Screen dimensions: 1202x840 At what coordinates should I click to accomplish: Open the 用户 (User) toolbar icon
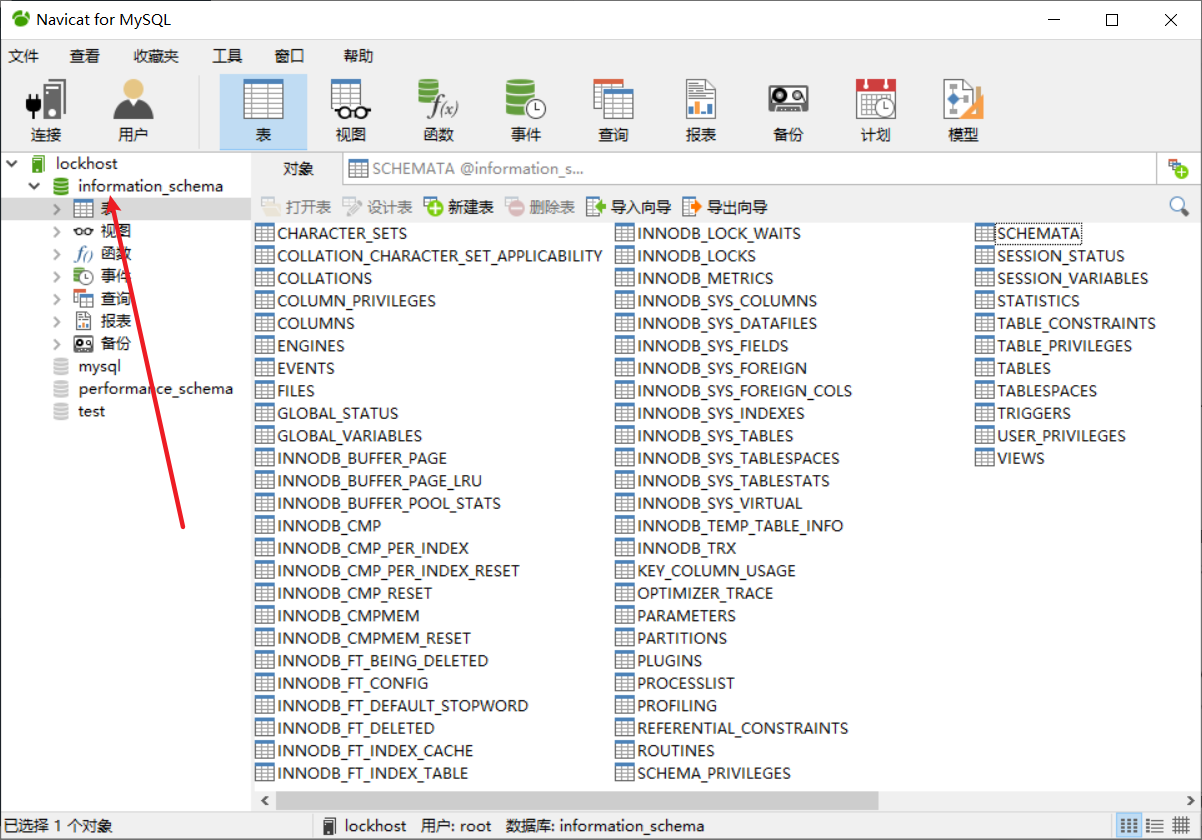click(x=133, y=111)
